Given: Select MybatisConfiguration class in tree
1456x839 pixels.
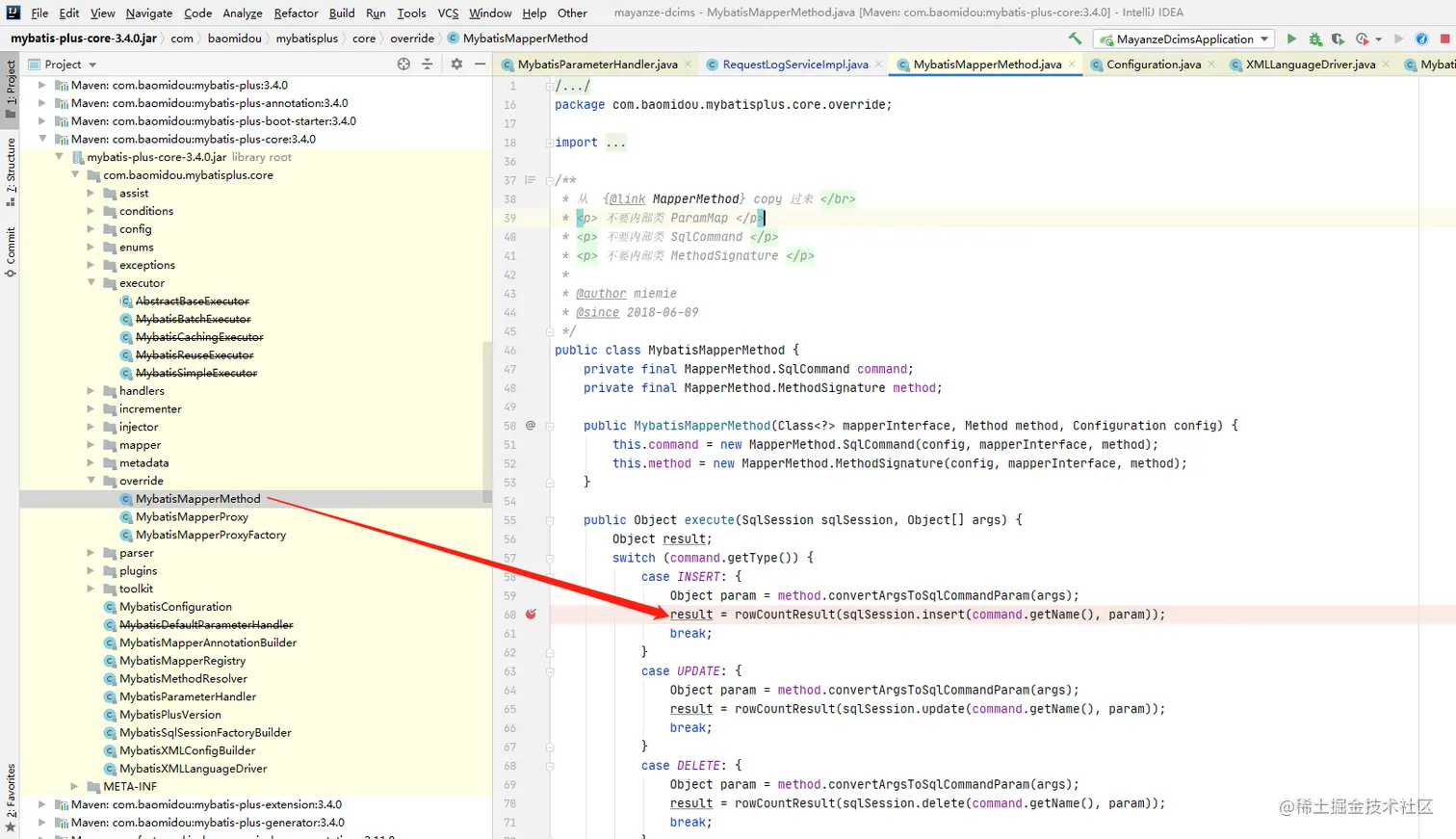Looking at the screenshot, I should pos(175,607).
